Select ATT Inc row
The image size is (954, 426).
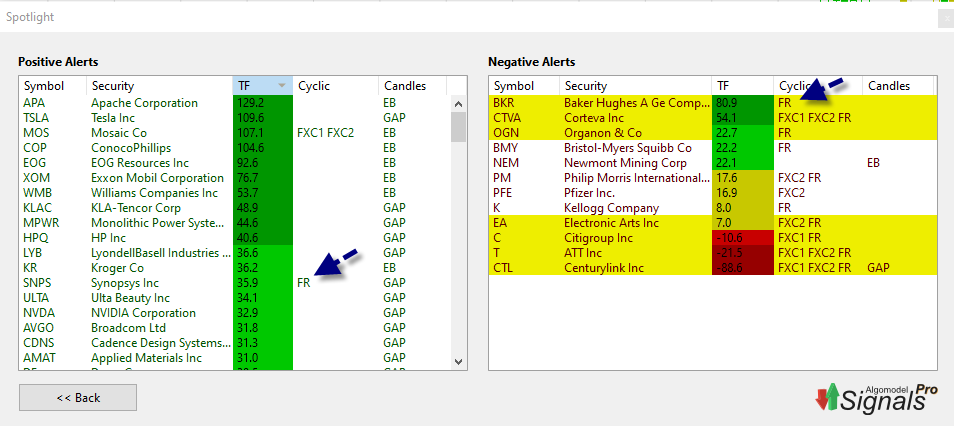(712, 253)
